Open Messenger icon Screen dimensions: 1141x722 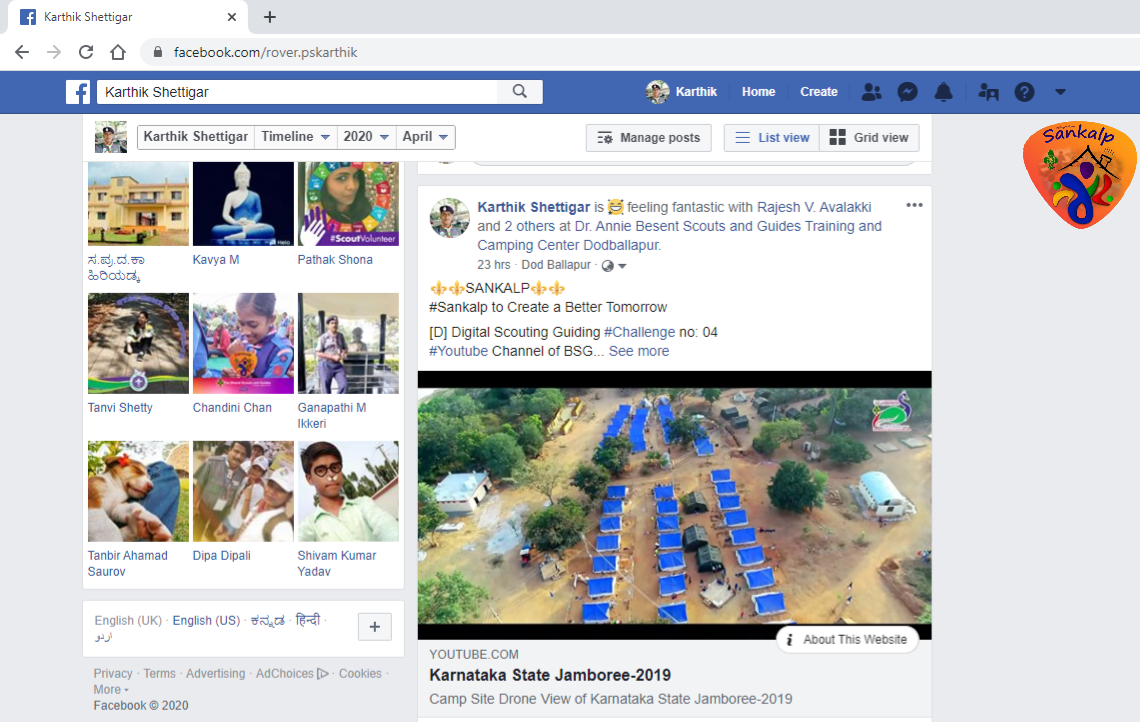[907, 92]
